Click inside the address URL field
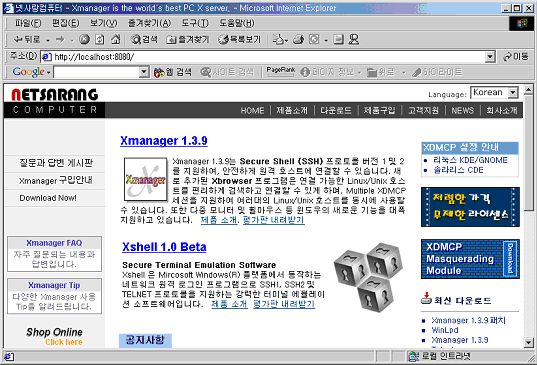Viewport: 537px width, 365px height. tap(268, 57)
